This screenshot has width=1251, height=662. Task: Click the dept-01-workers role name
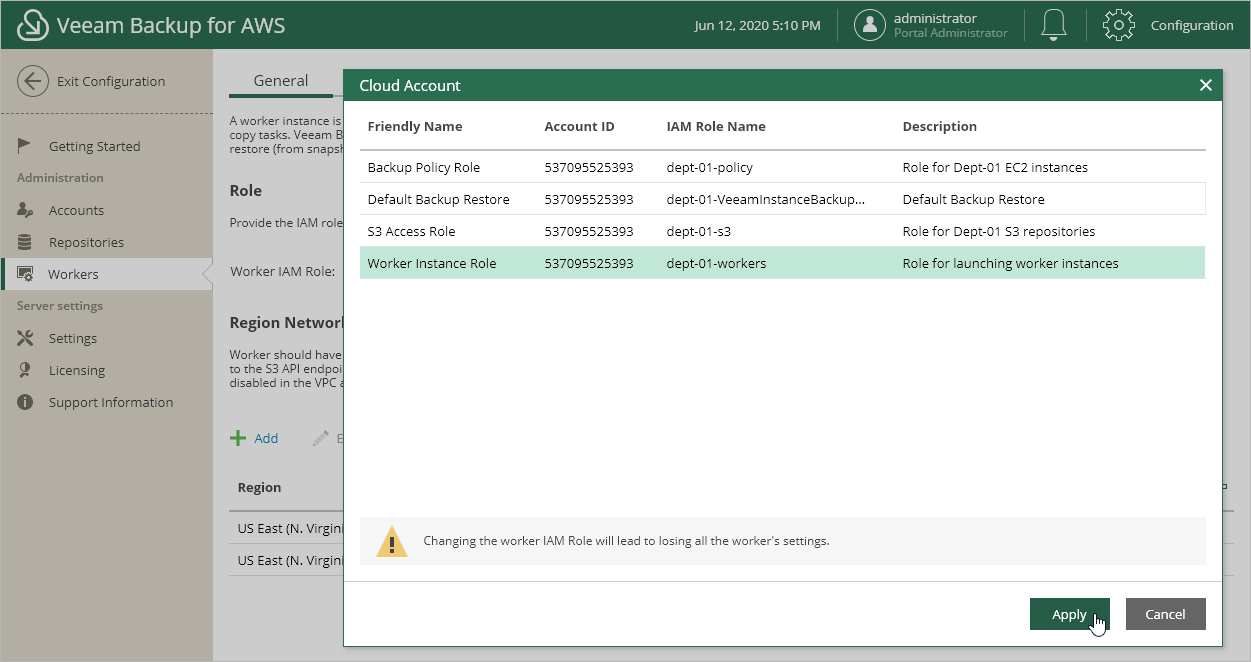tap(716, 263)
